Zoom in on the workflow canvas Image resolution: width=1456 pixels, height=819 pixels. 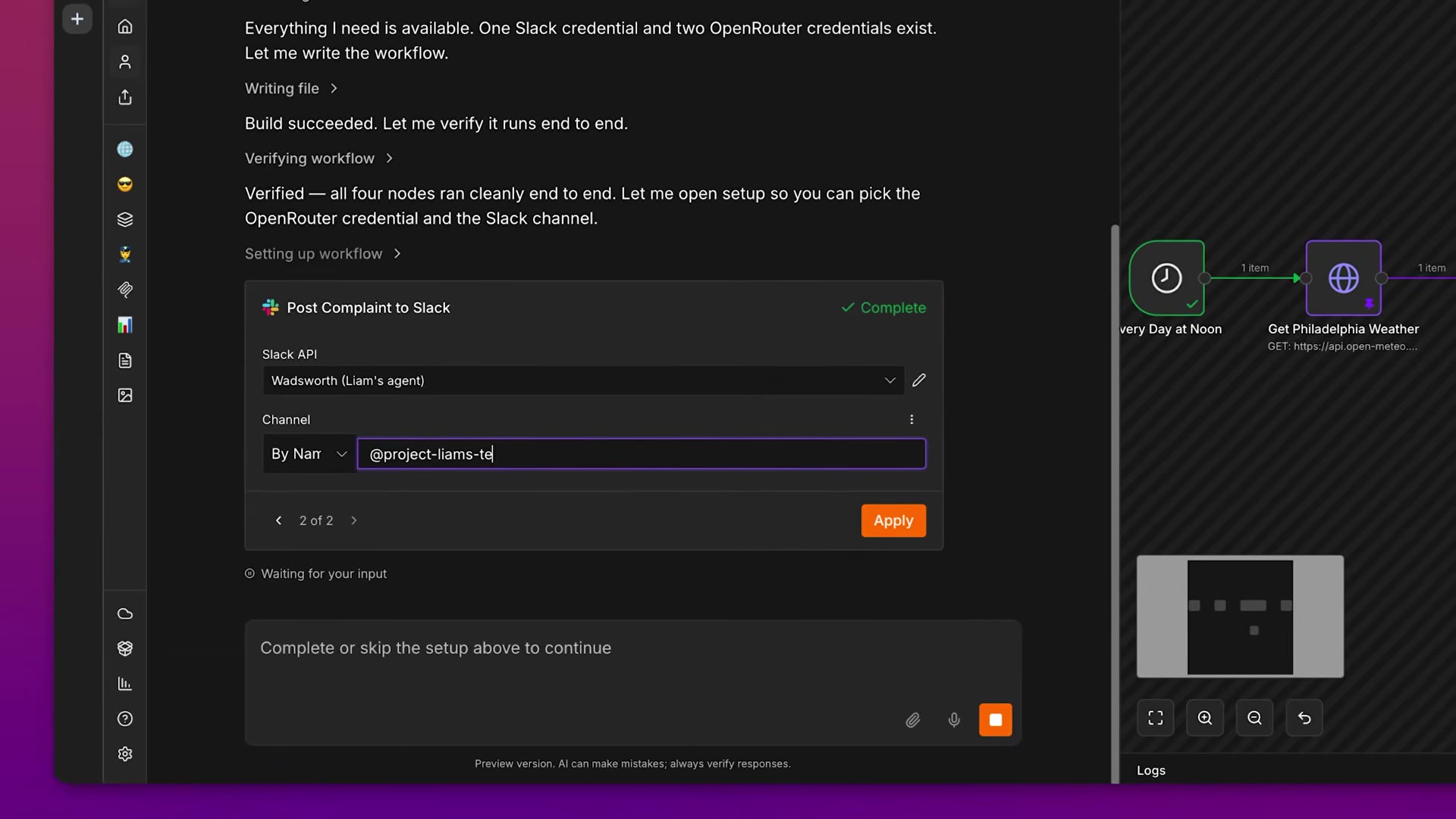[1205, 717]
